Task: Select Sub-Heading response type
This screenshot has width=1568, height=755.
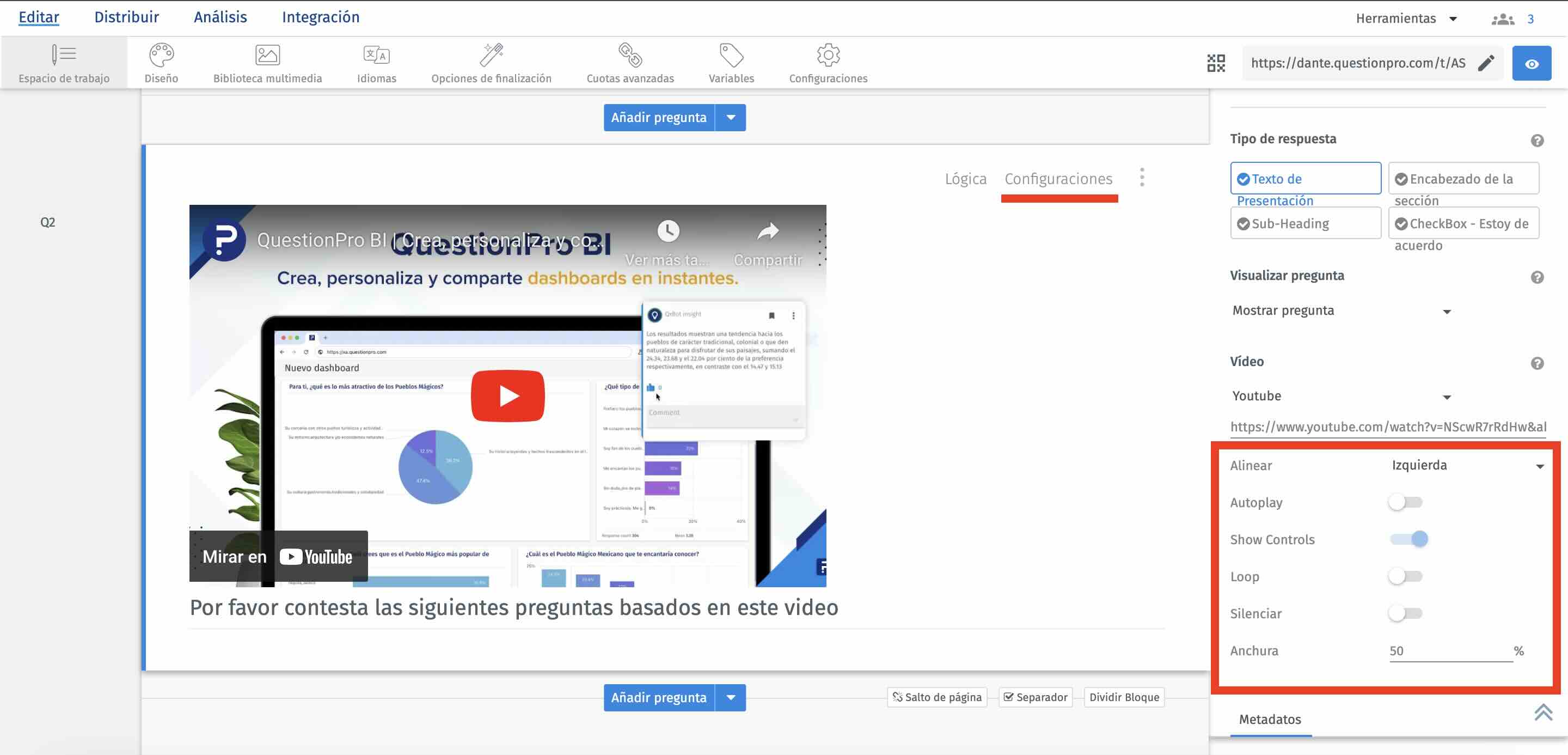Action: pyautogui.click(x=1305, y=223)
